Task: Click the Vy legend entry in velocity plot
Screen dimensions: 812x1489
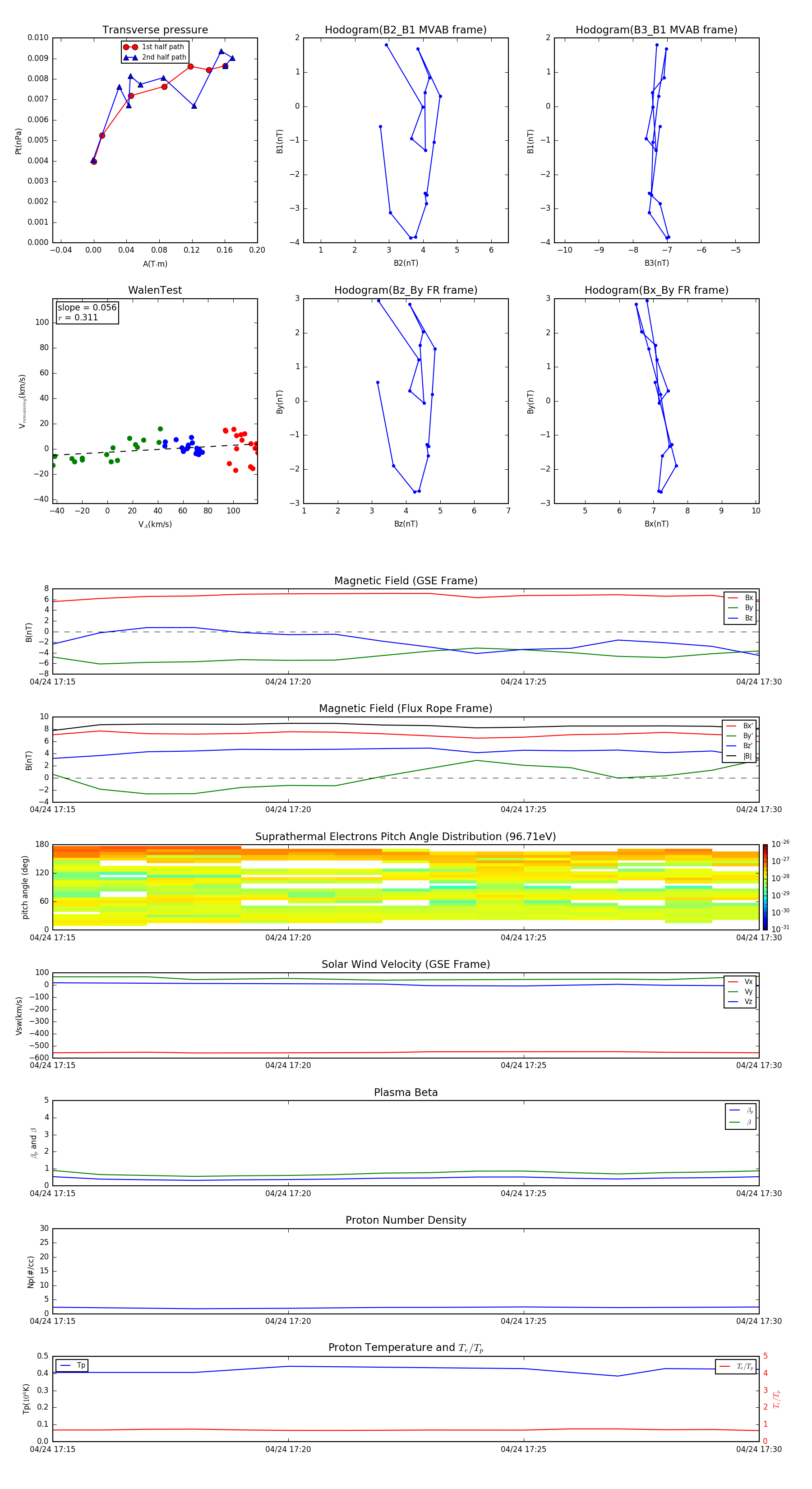Action: point(740,991)
